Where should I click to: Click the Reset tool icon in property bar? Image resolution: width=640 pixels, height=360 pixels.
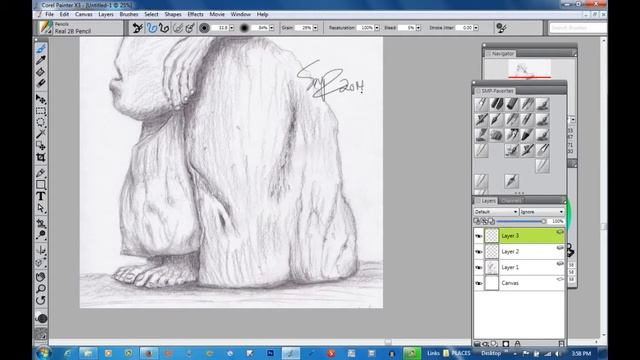(x=138, y=28)
